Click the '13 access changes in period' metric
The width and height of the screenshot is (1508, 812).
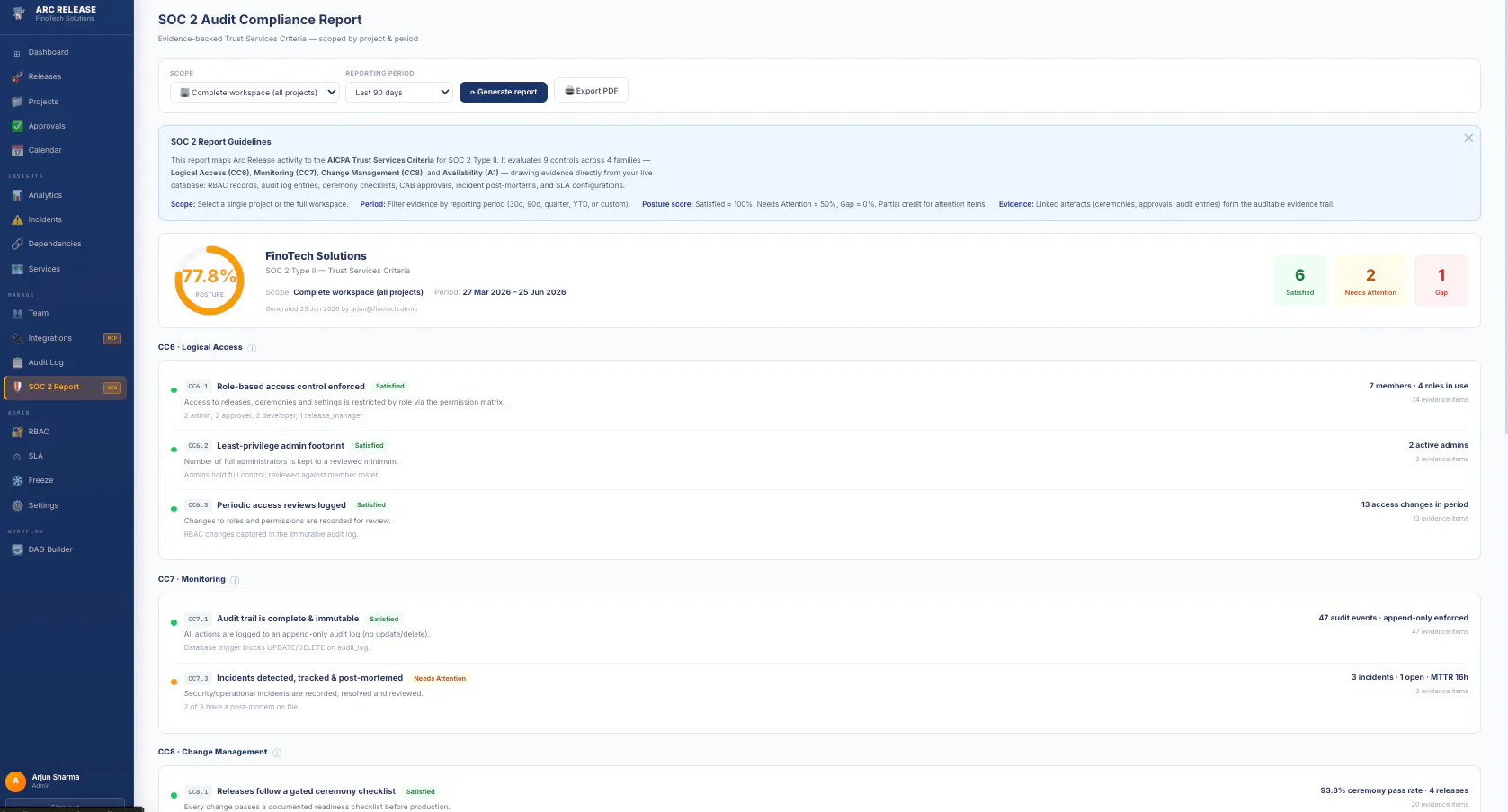pyautogui.click(x=1414, y=504)
